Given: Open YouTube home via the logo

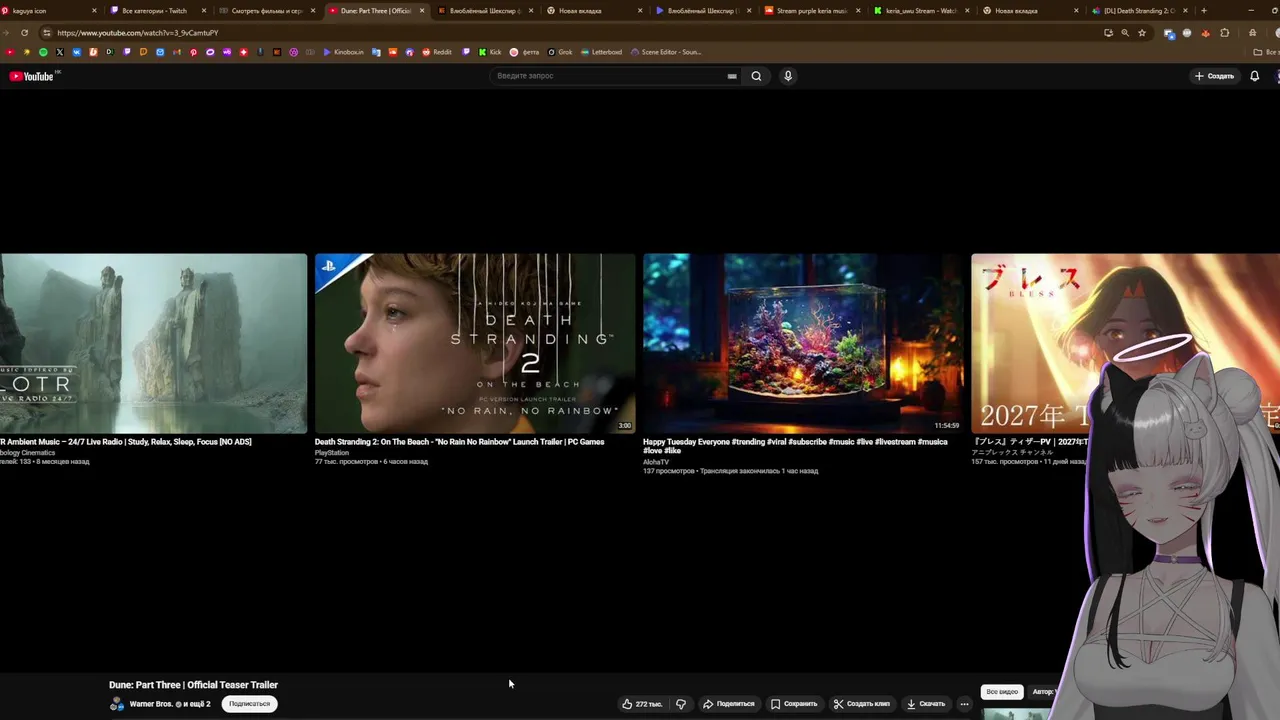Looking at the screenshot, I should coord(31,76).
